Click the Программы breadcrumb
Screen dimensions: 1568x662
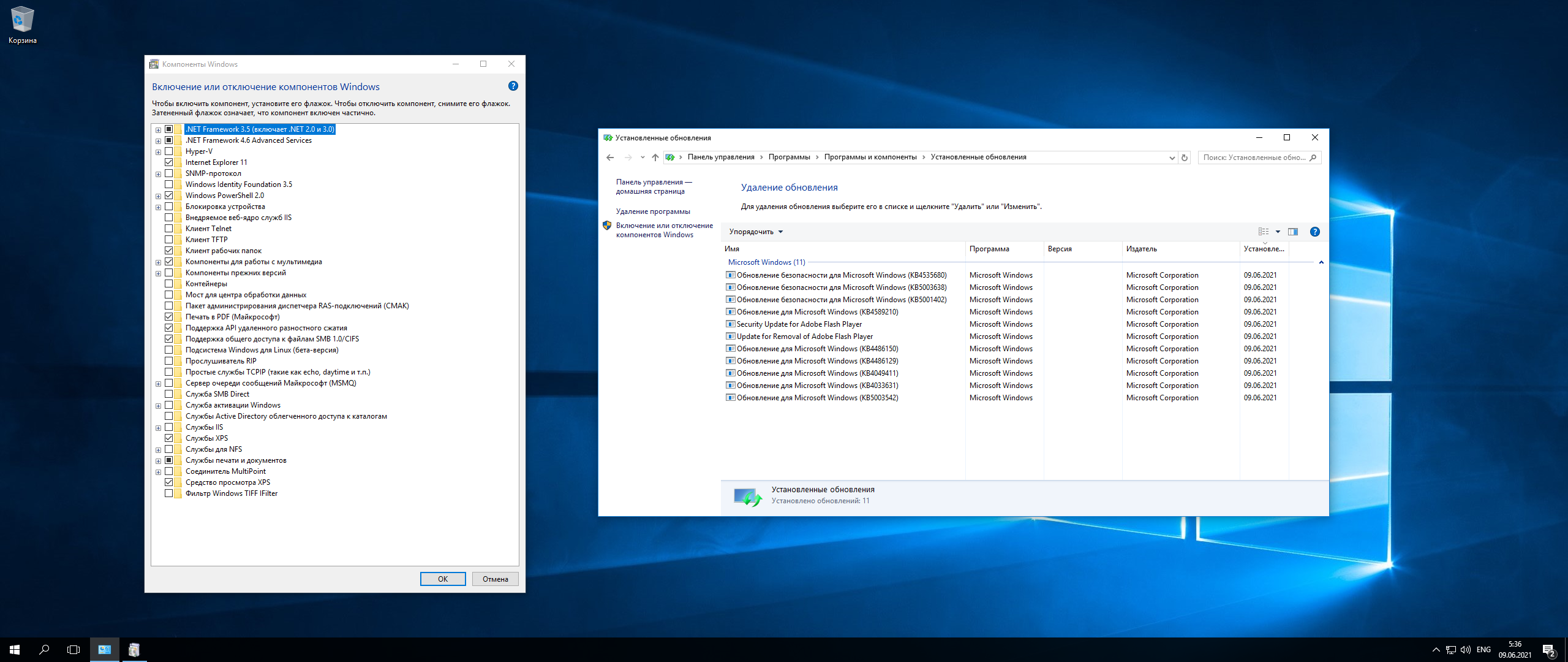click(789, 157)
